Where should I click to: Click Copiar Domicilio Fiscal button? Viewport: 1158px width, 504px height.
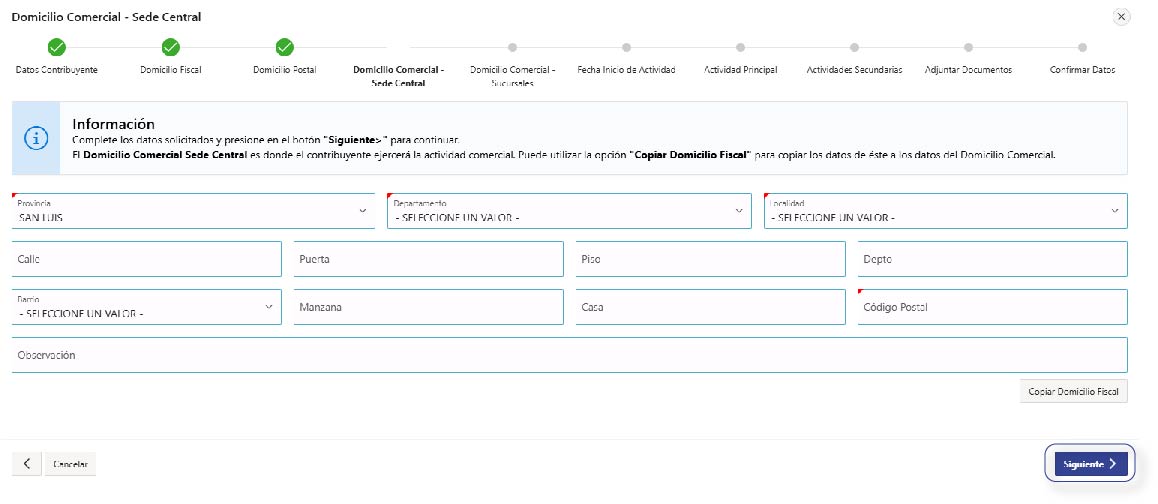(1071, 391)
